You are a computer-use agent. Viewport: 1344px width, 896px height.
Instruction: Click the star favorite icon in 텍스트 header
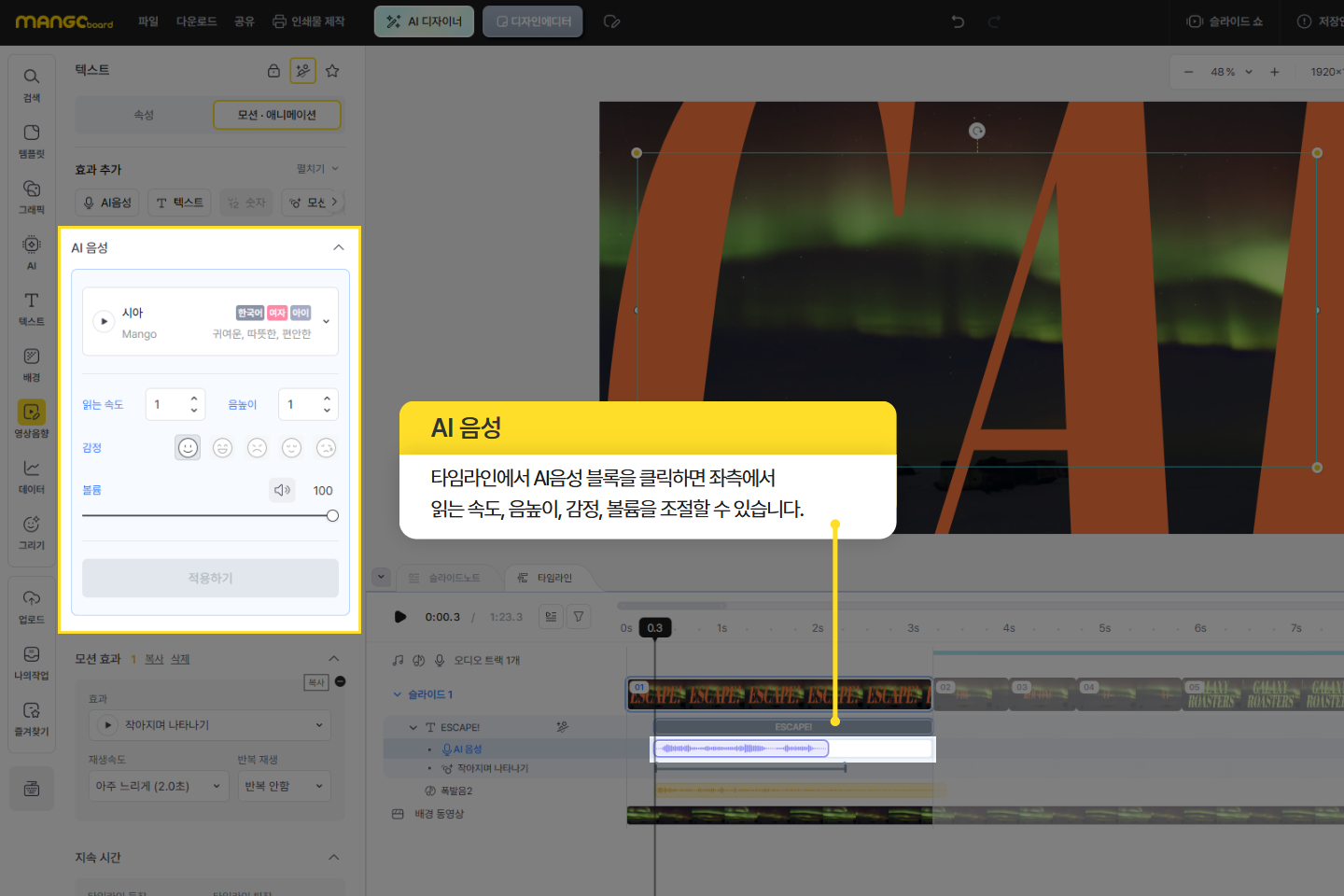[x=332, y=71]
